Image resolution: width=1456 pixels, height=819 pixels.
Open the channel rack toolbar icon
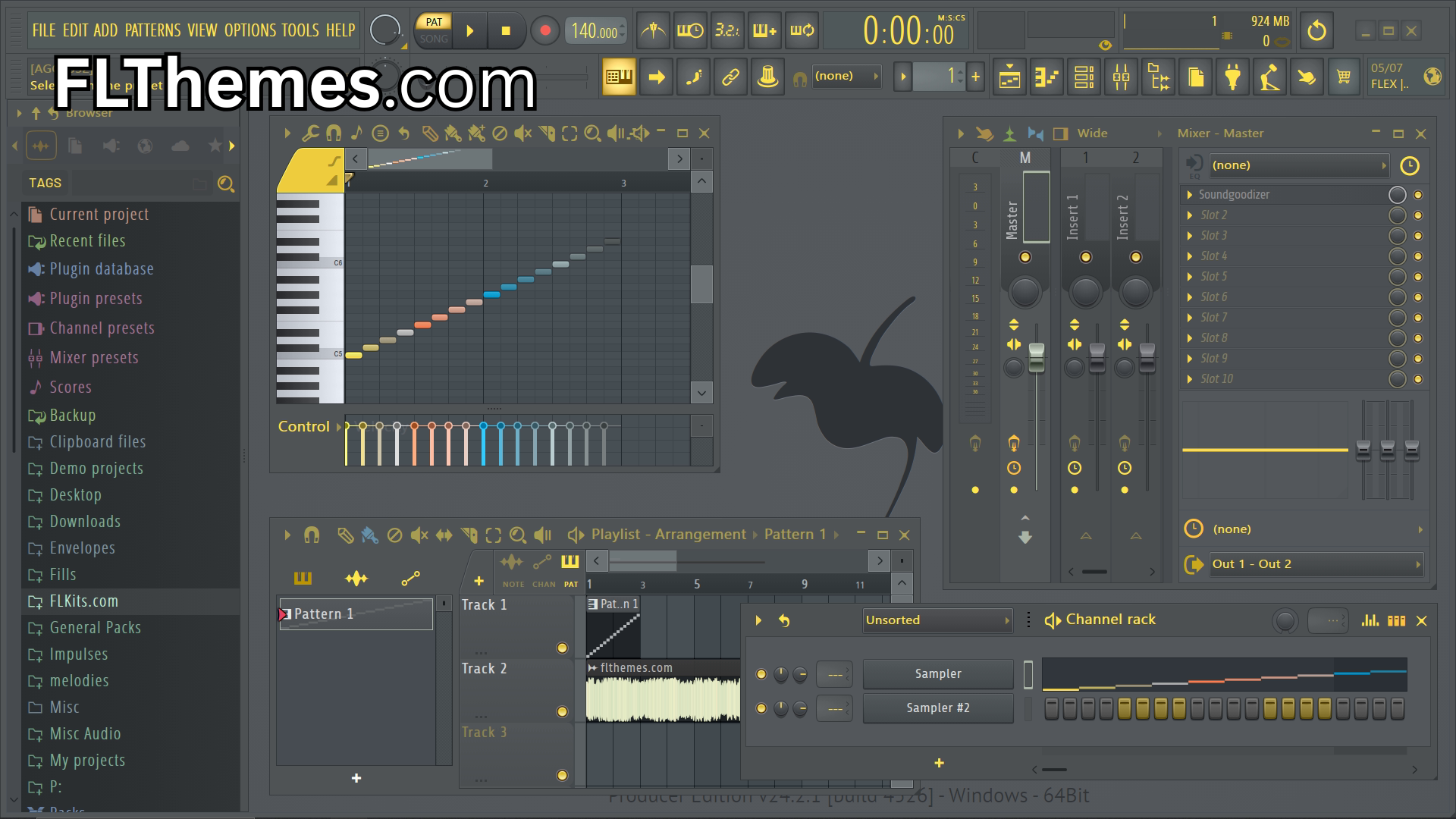tap(1084, 77)
